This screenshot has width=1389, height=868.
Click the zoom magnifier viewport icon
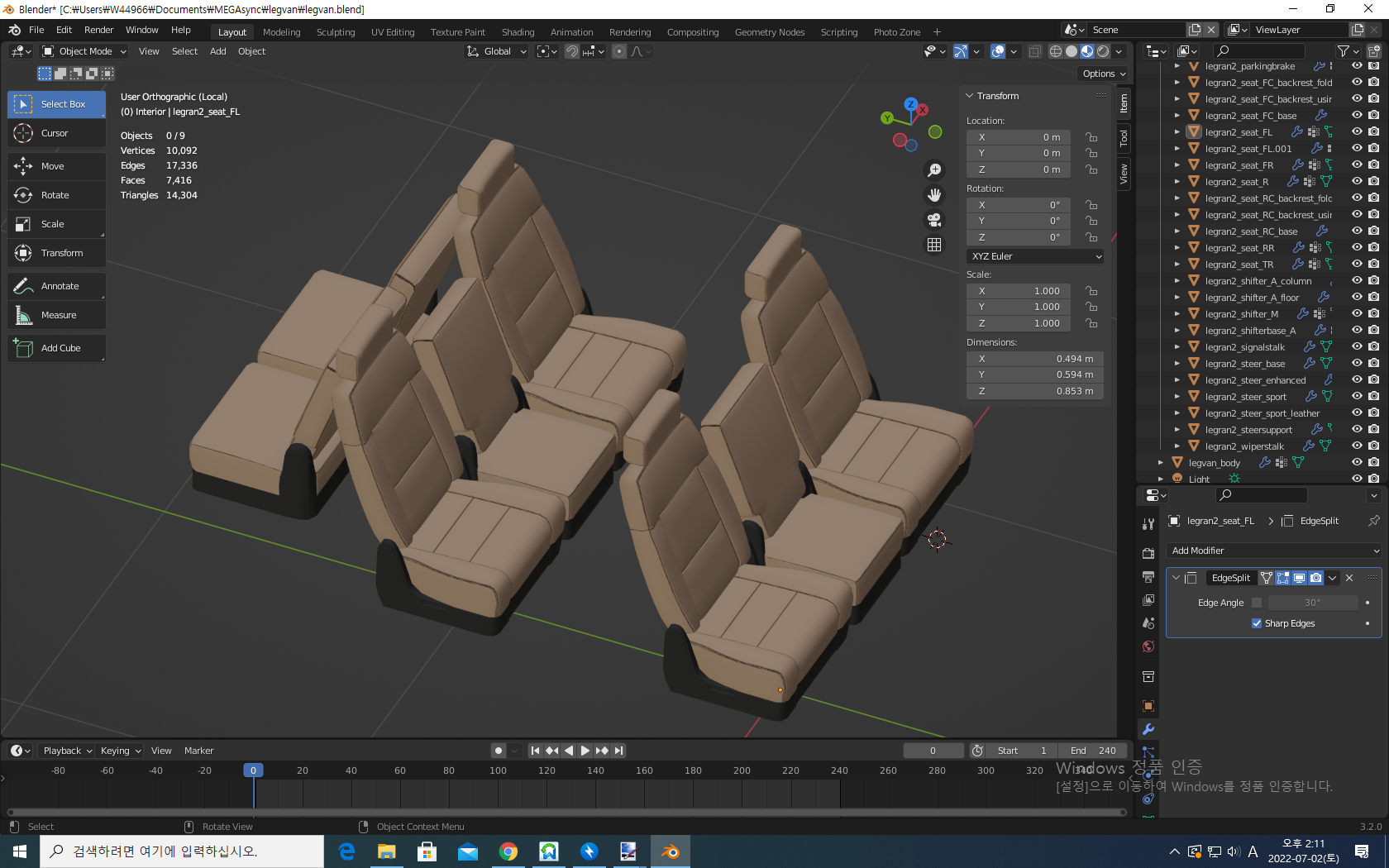pyautogui.click(x=934, y=170)
